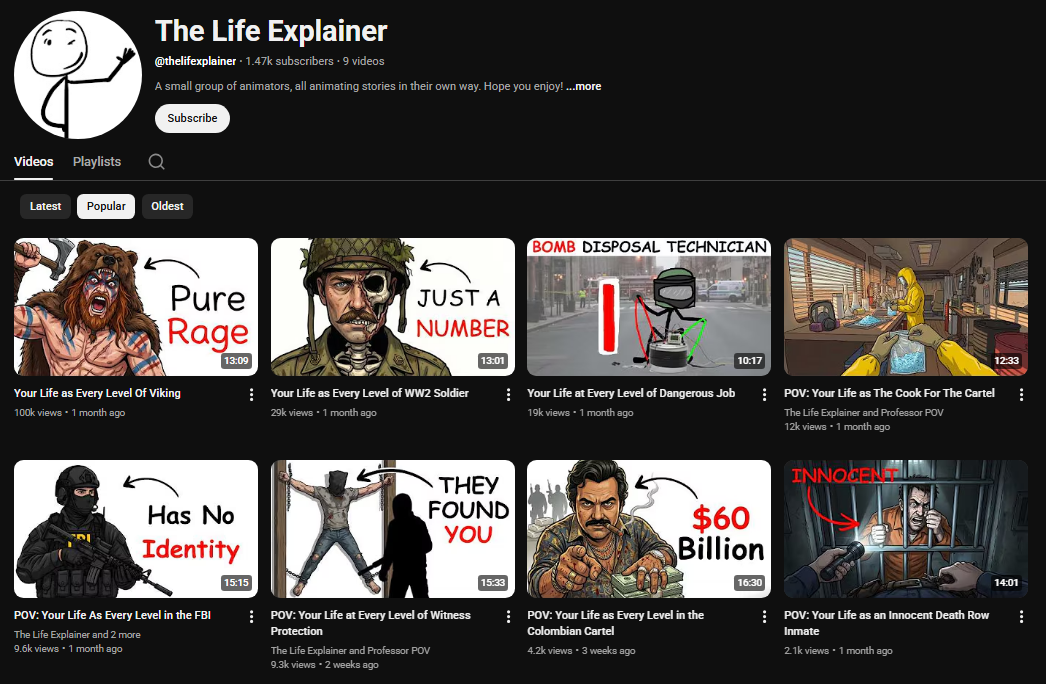Image resolution: width=1046 pixels, height=684 pixels.
Task: Open options menu for the FBI video
Action: click(x=251, y=616)
